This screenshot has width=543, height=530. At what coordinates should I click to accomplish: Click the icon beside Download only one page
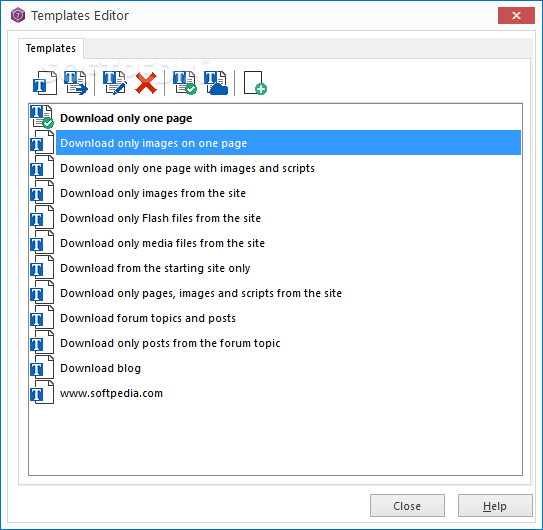click(42, 117)
